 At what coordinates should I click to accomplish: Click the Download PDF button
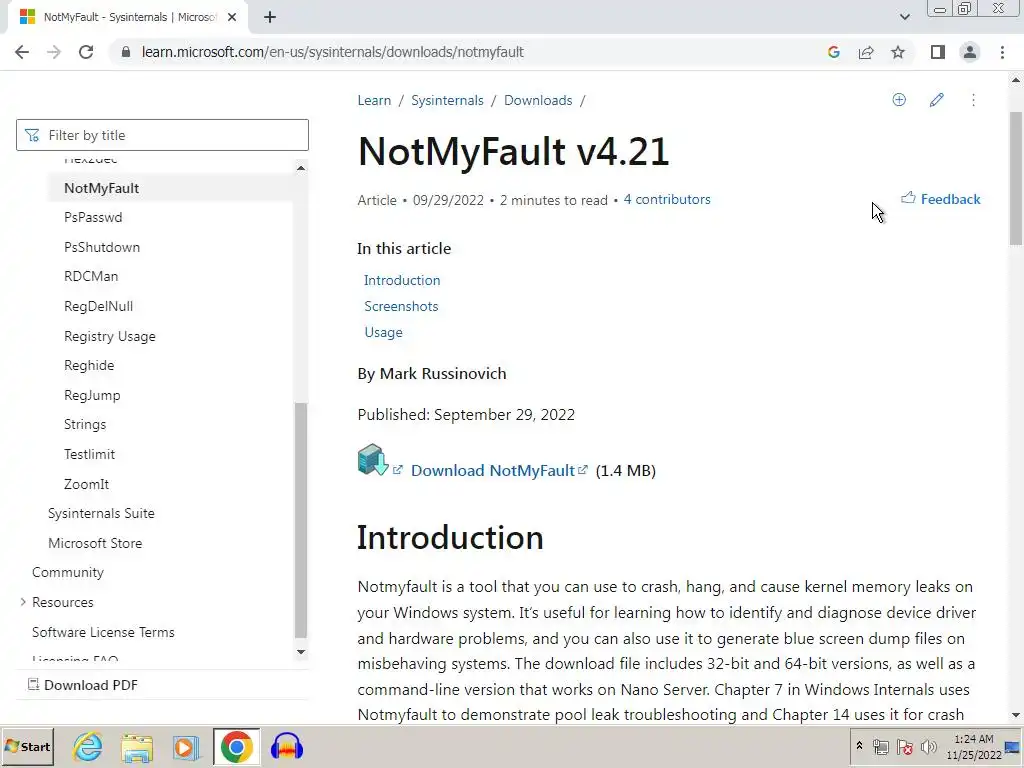pyautogui.click(x=82, y=685)
